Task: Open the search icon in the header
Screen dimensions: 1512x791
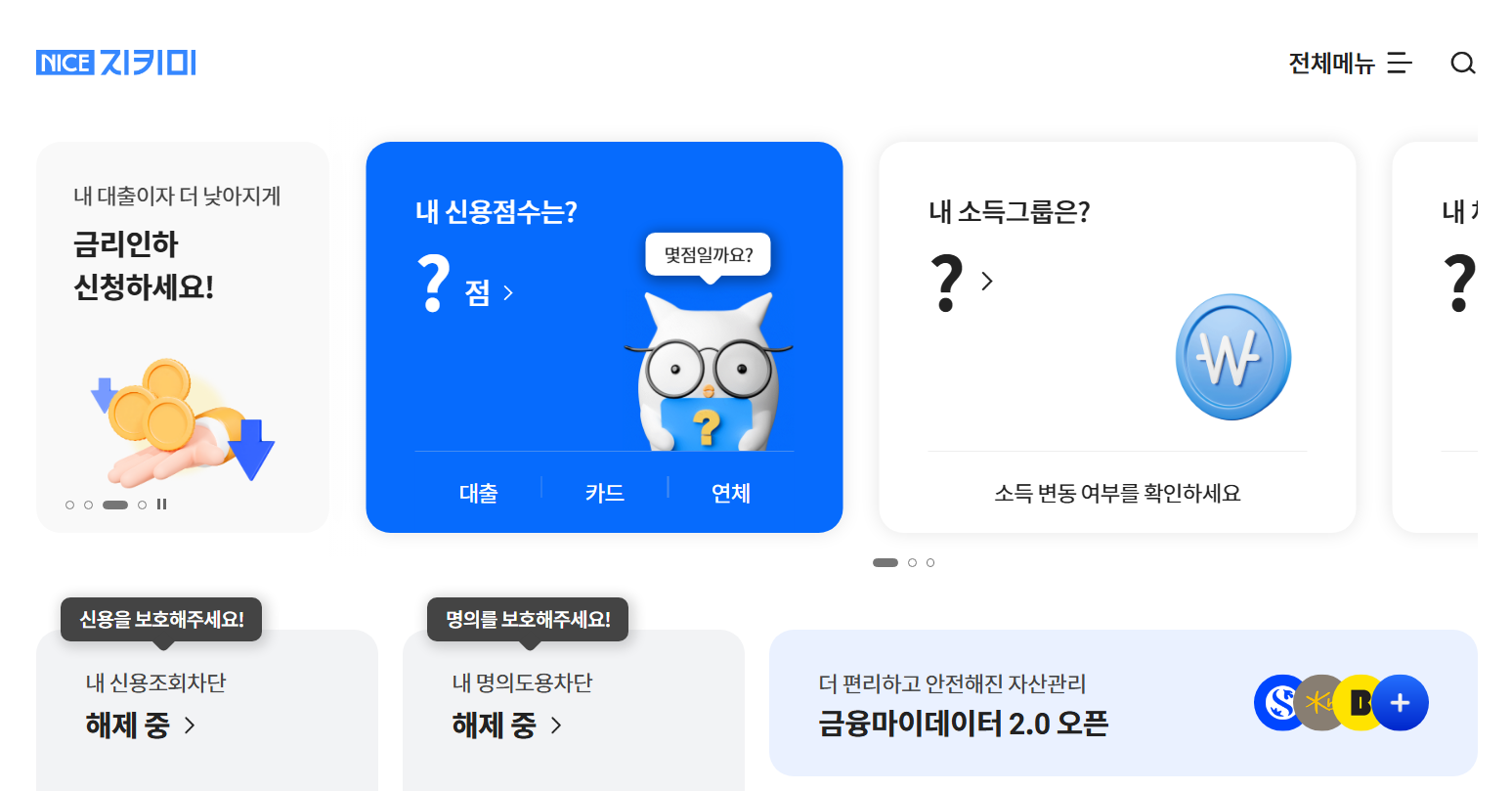Action: coord(1463,64)
